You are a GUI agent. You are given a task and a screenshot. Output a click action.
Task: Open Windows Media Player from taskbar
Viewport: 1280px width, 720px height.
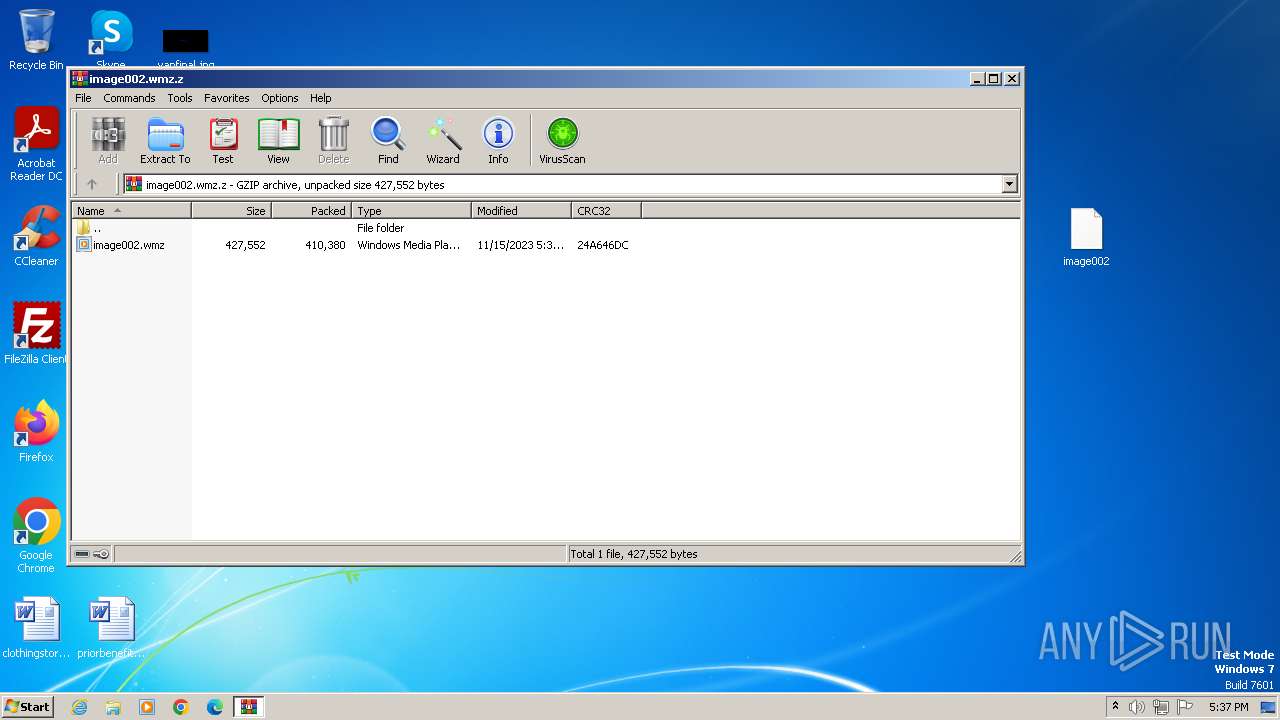tap(147, 707)
